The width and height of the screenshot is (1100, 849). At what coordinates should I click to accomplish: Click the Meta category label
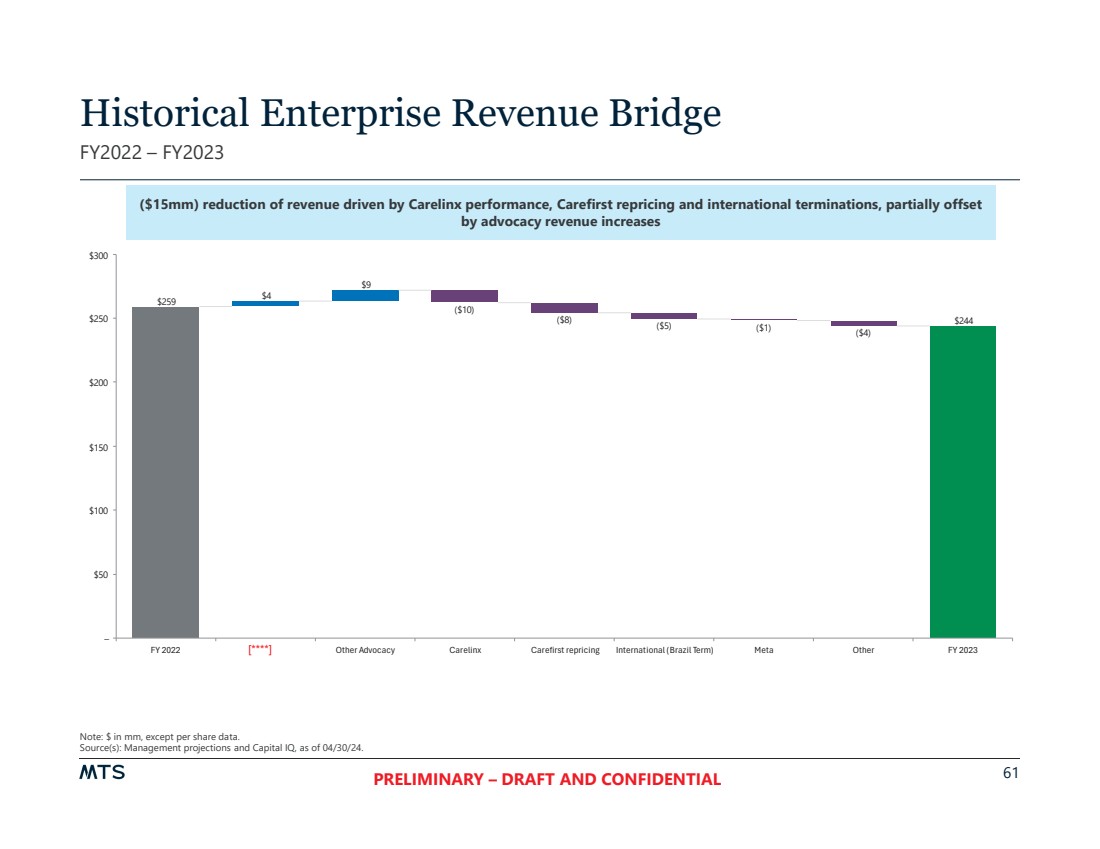coord(763,650)
